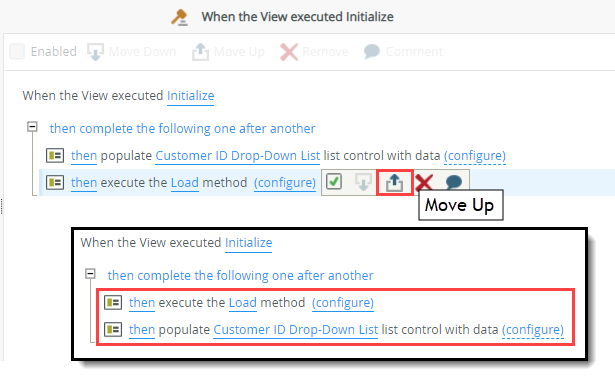The image size is (615, 392).
Task: Click the red-highlighted Move Up inline icon
Action: pos(394,182)
